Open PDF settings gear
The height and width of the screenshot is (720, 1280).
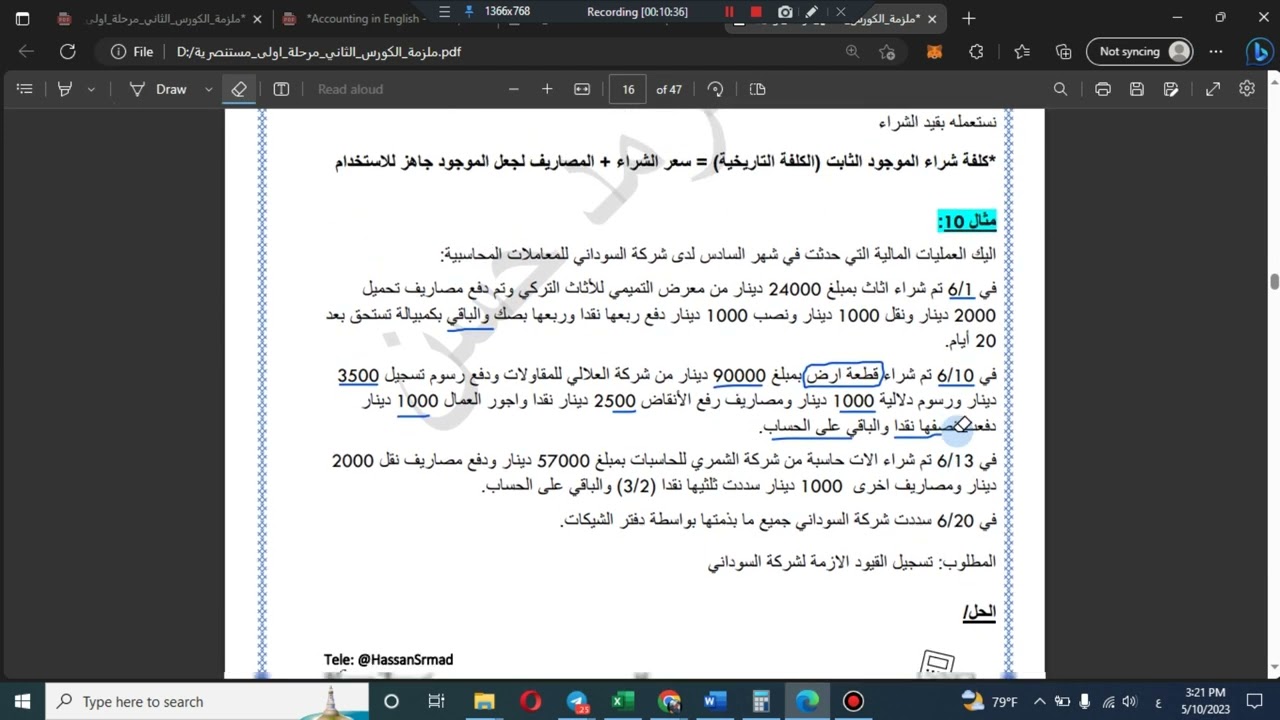tap(1247, 89)
